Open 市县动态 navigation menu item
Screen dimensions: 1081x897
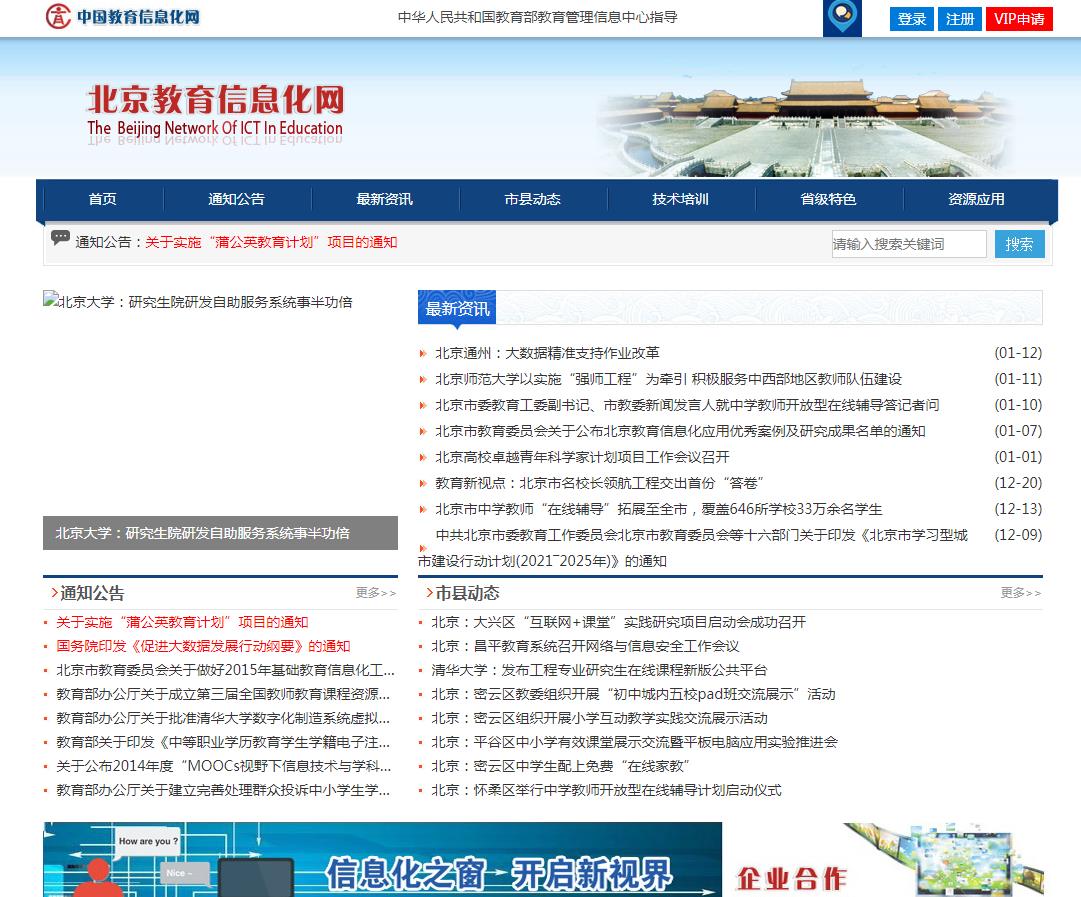click(x=532, y=199)
